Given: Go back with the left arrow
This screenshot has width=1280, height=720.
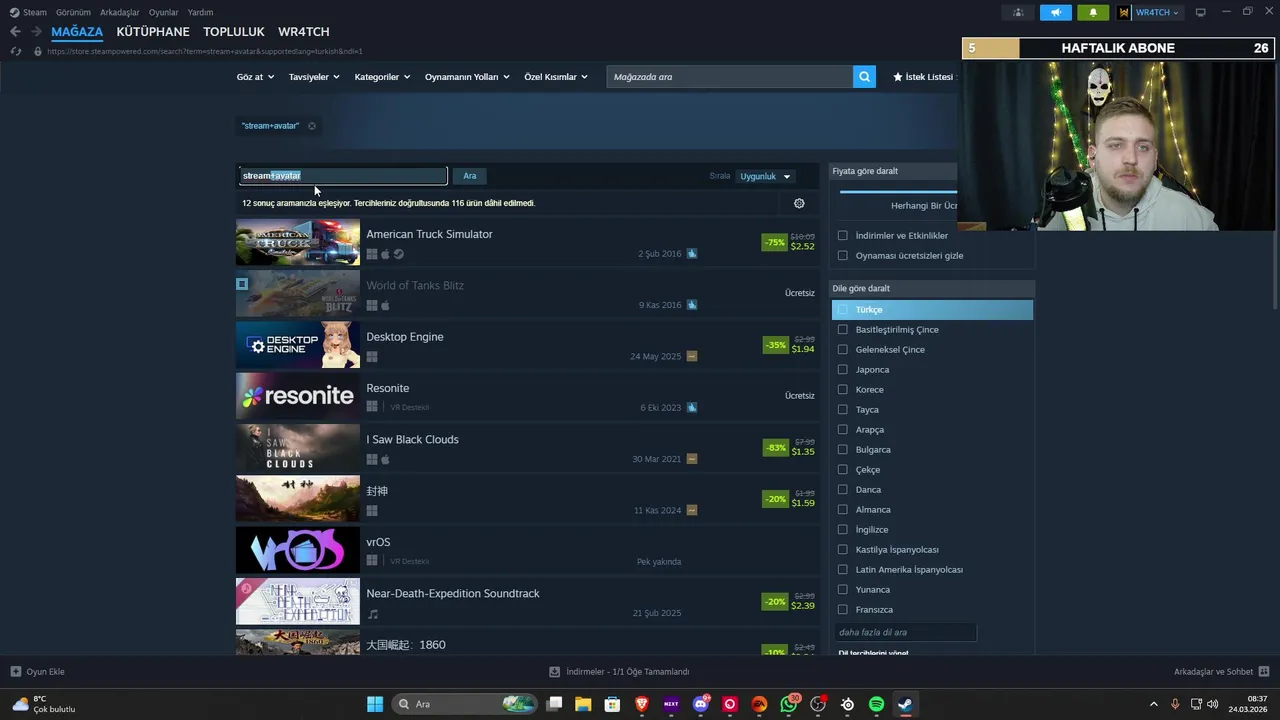Looking at the screenshot, I should coord(15,32).
